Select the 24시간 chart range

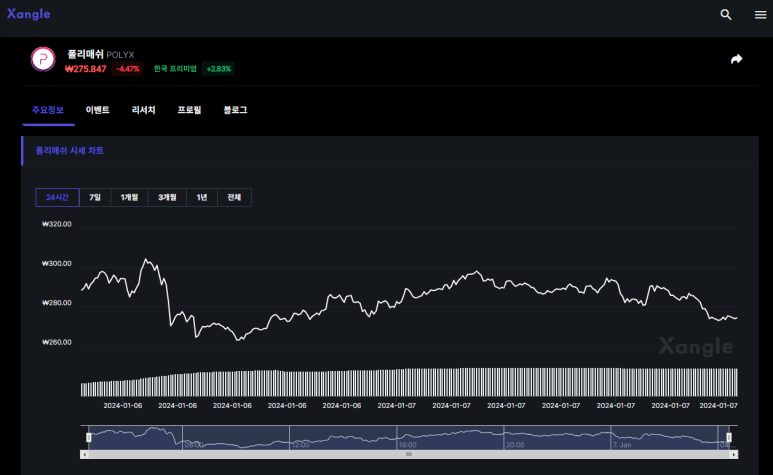coord(57,197)
